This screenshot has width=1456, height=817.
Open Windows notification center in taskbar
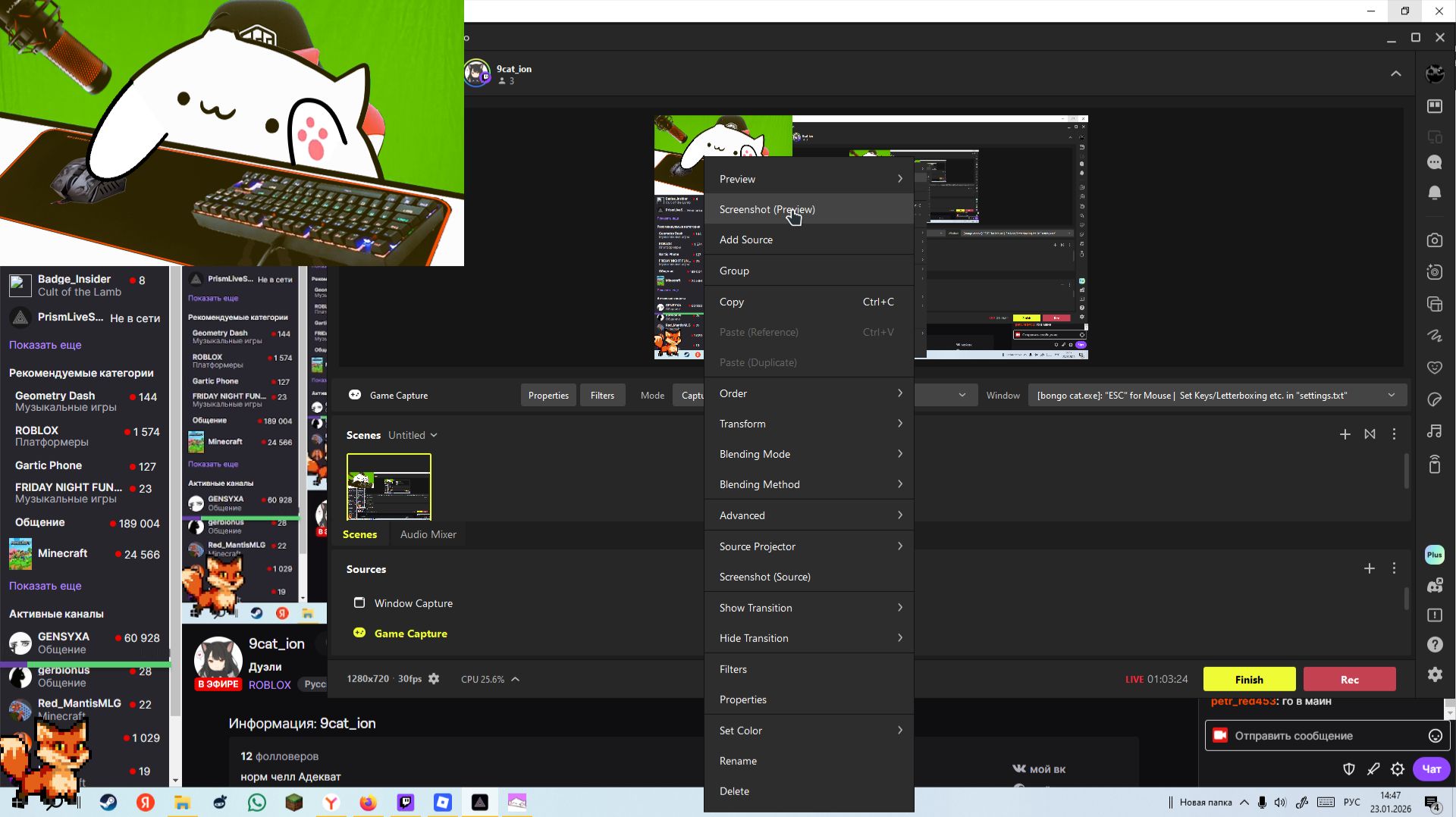(x=1433, y=803)
